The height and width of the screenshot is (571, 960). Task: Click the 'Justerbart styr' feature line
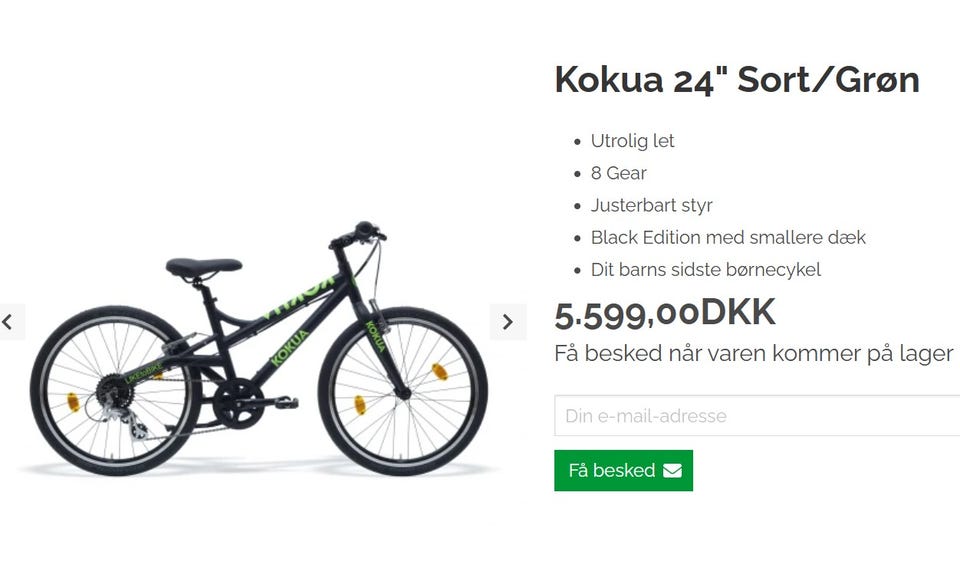(x=651, y=205)
